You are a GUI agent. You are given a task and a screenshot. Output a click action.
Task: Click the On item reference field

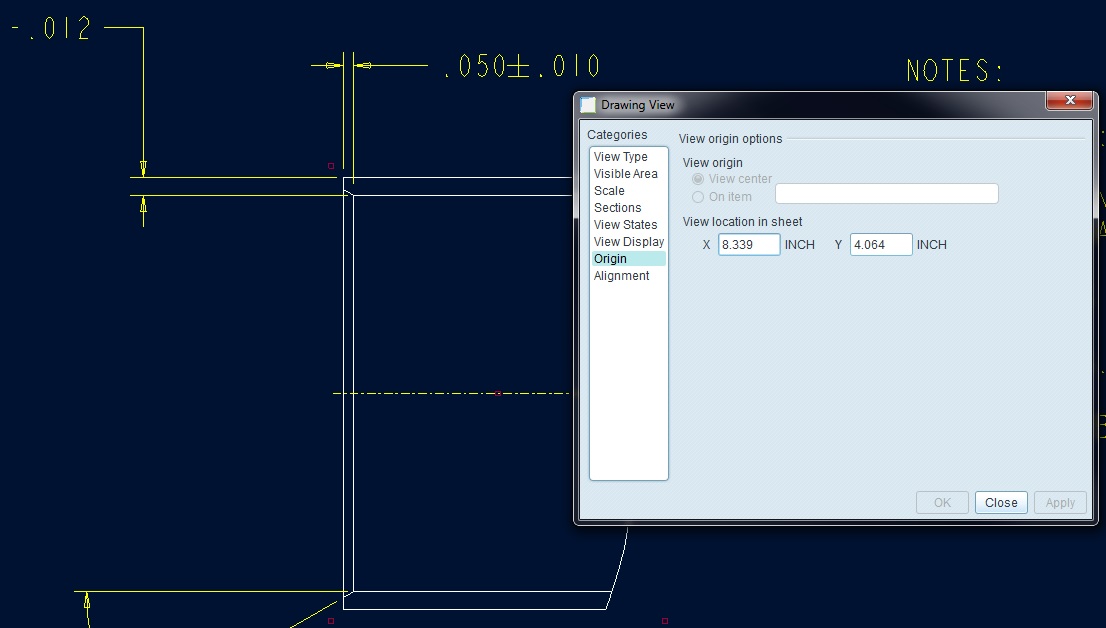[x=886, y=193]
